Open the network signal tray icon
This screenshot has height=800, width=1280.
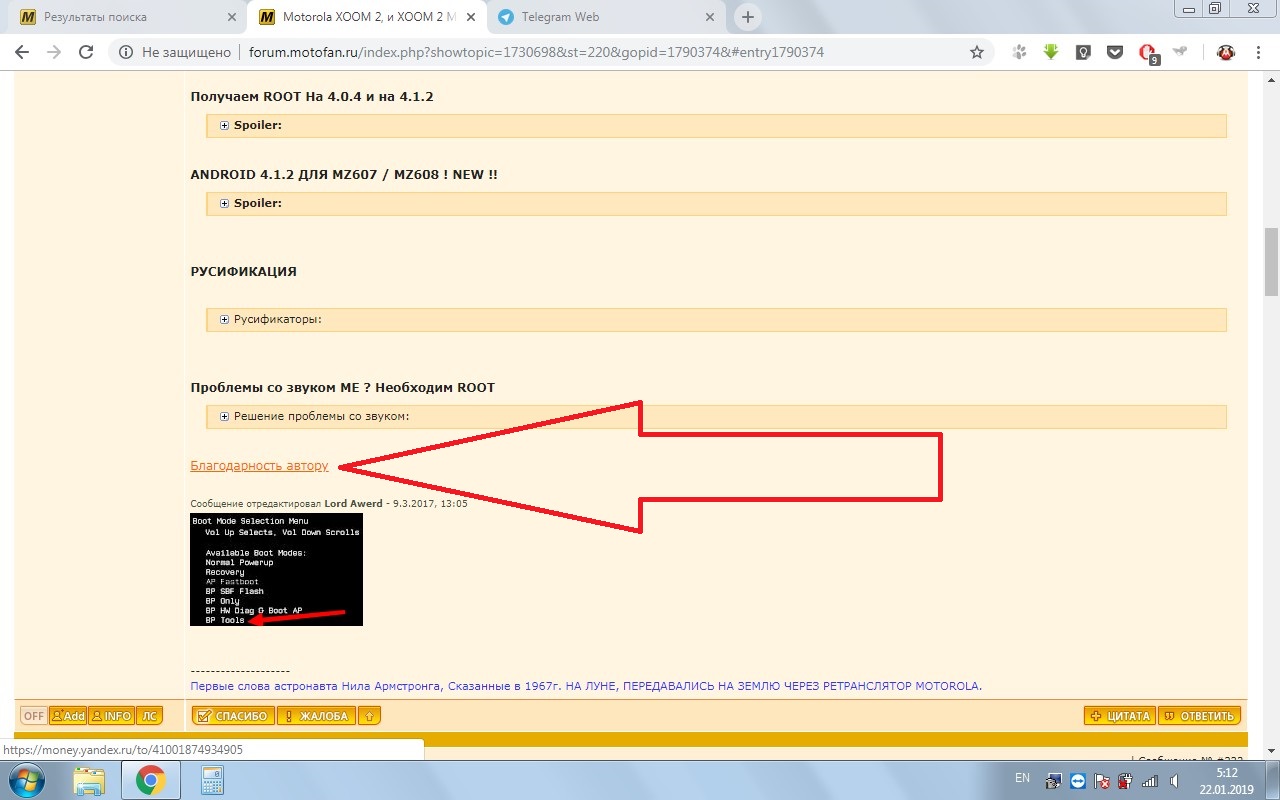point(1150,781)
